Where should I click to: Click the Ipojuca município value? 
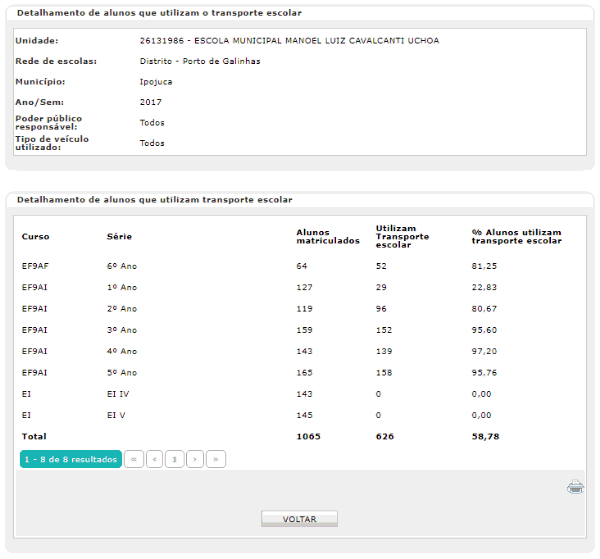coord(156,82)
